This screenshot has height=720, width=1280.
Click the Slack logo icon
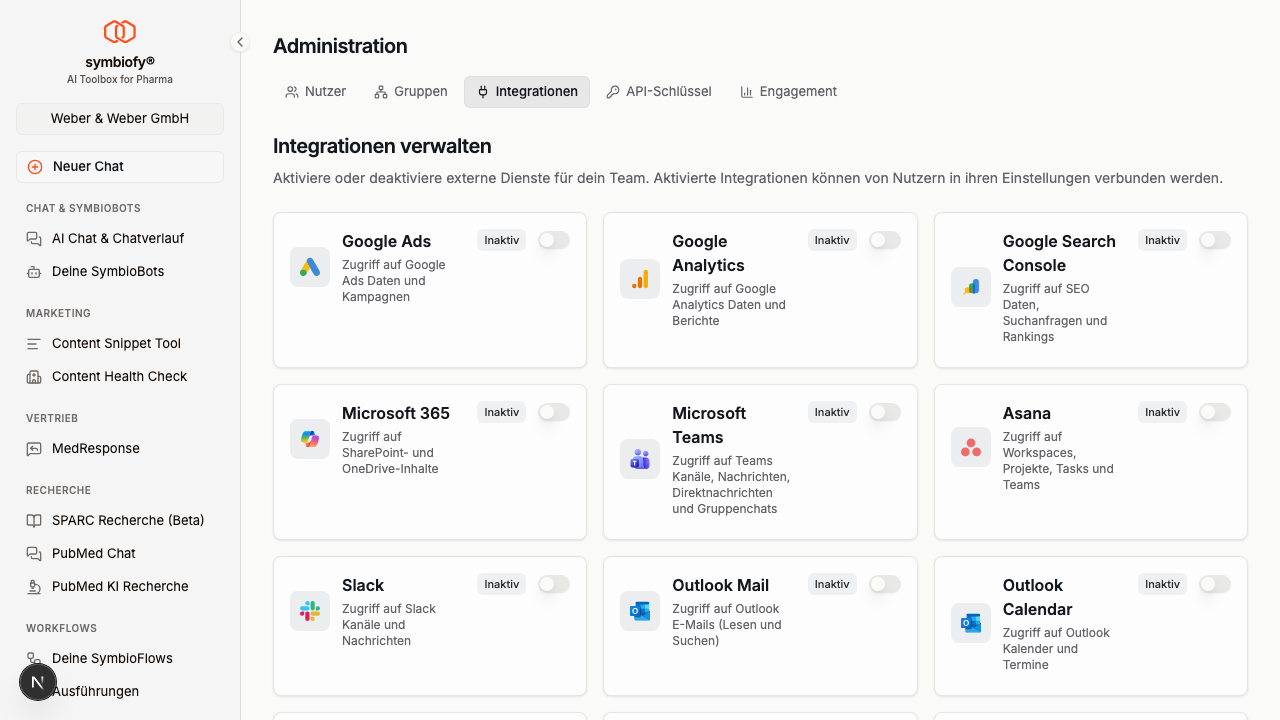[310, 611]
